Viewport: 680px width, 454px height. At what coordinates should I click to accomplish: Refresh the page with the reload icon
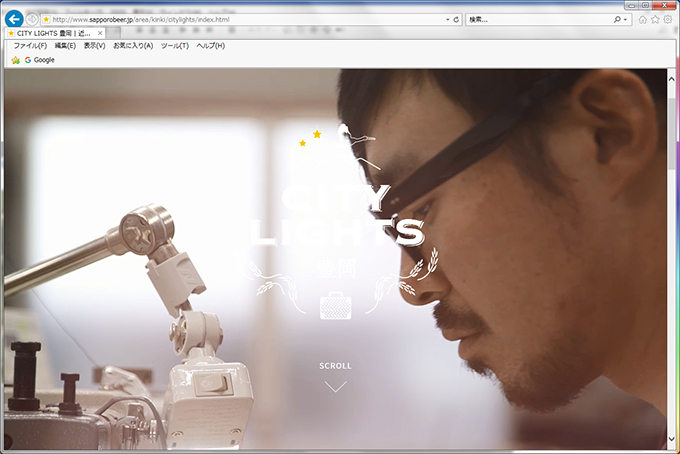coord(456,20)
